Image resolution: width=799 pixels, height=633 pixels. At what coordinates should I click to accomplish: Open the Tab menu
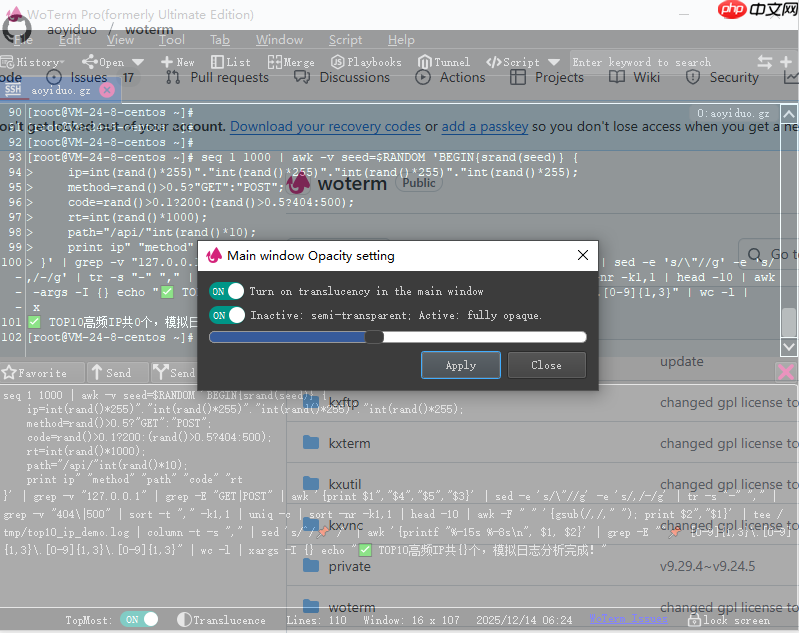[220, 40]
